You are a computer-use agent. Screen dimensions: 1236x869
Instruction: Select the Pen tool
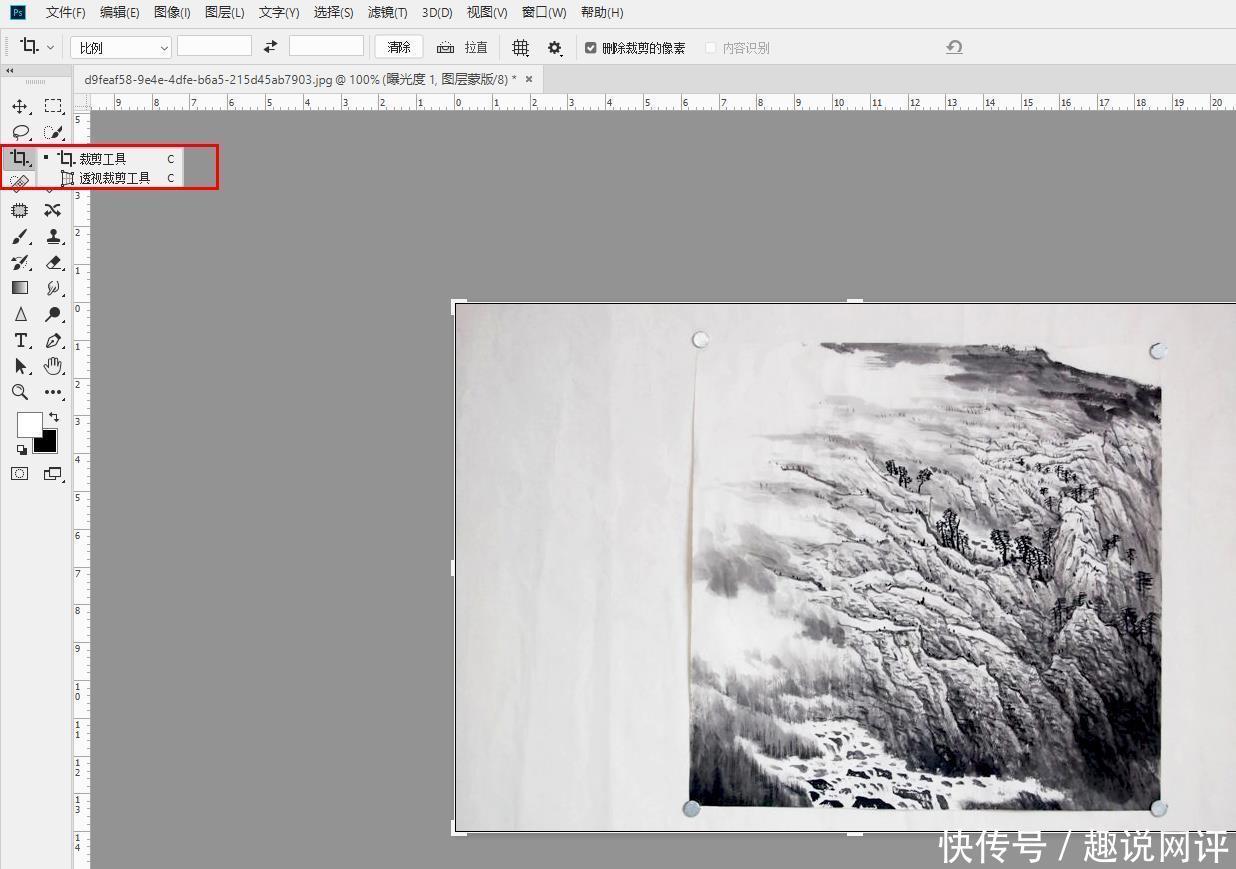(53, 340)
